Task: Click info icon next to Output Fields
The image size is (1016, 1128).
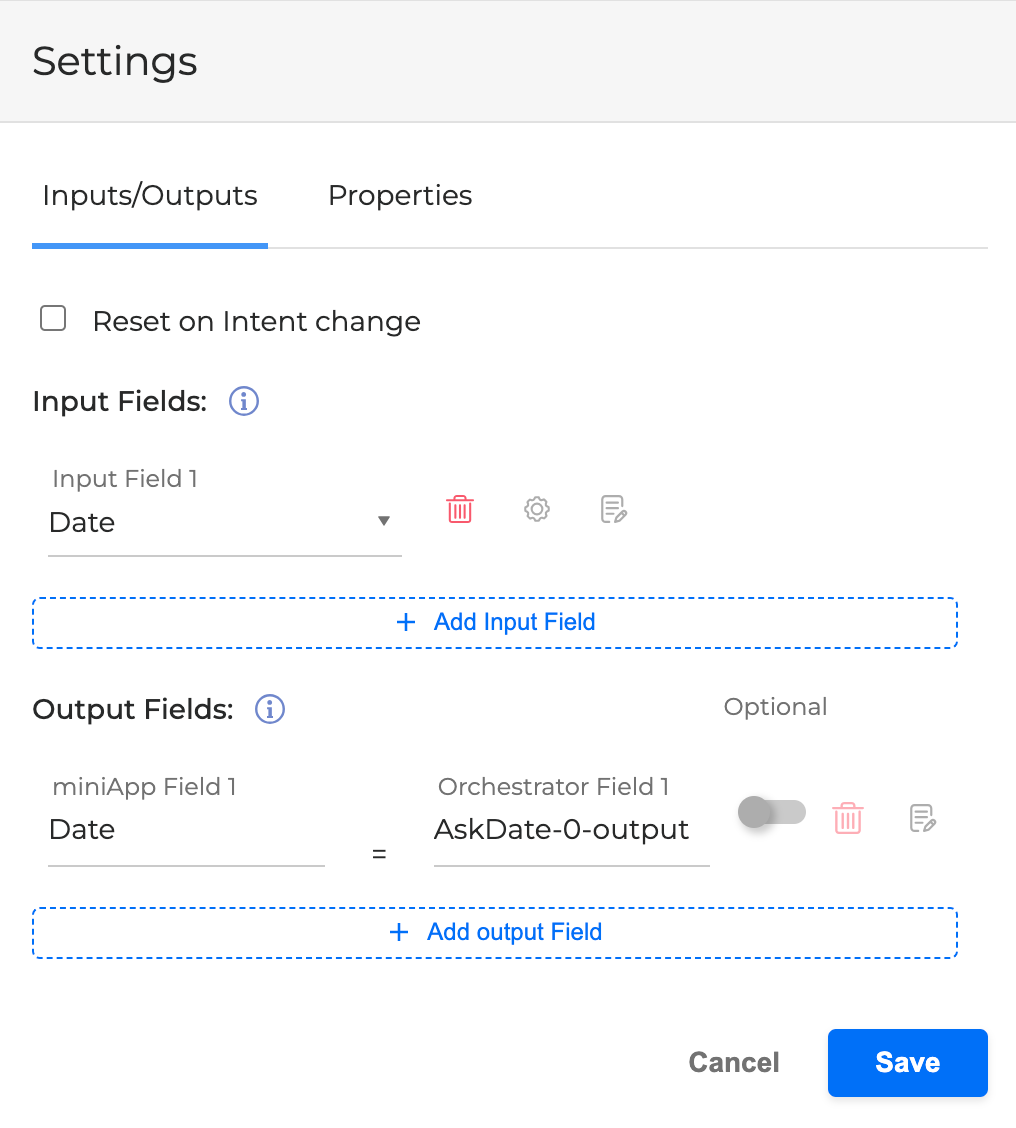Action: point(270,709)
